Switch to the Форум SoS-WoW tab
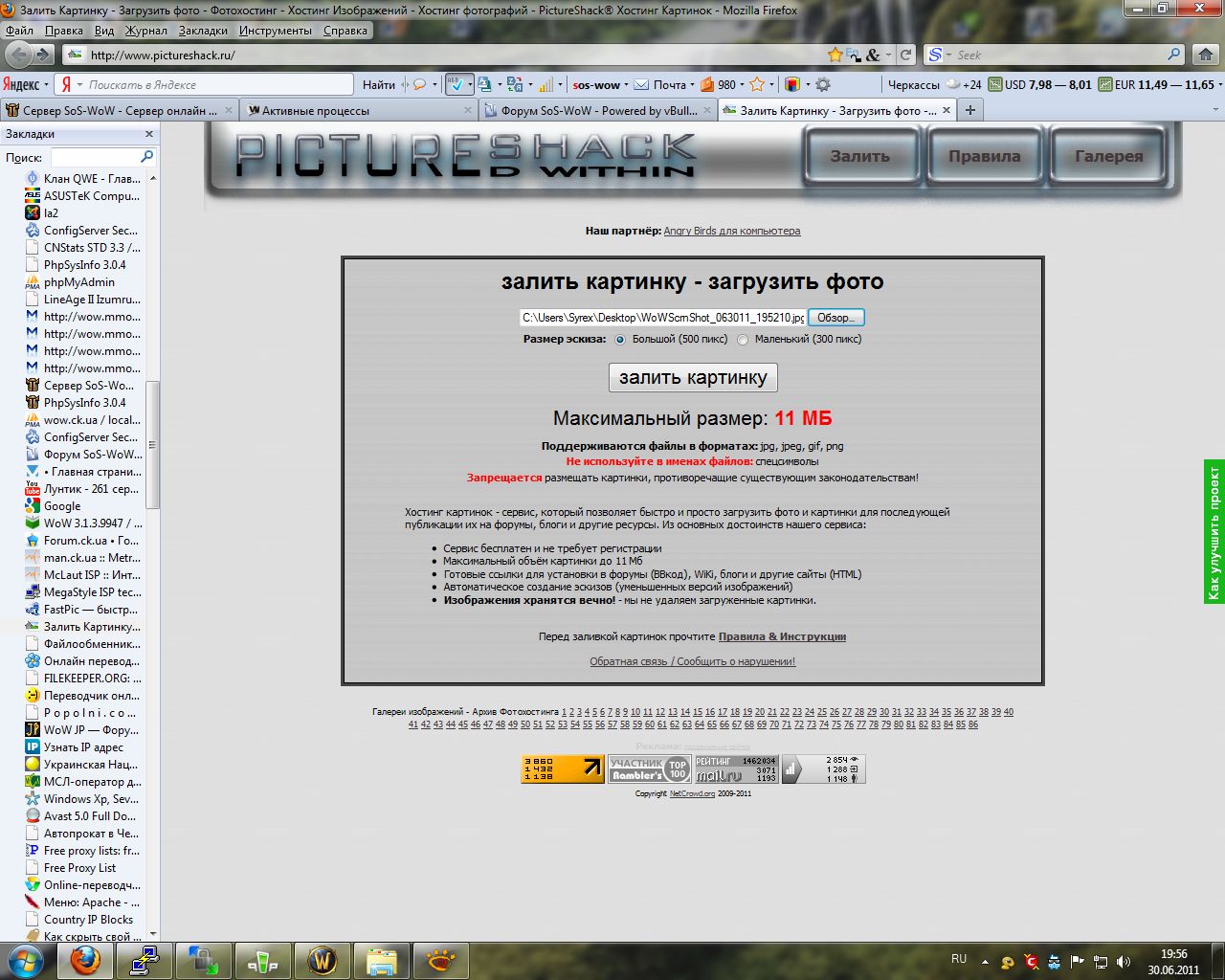1225x980 pixels. (x=597, y=110)
